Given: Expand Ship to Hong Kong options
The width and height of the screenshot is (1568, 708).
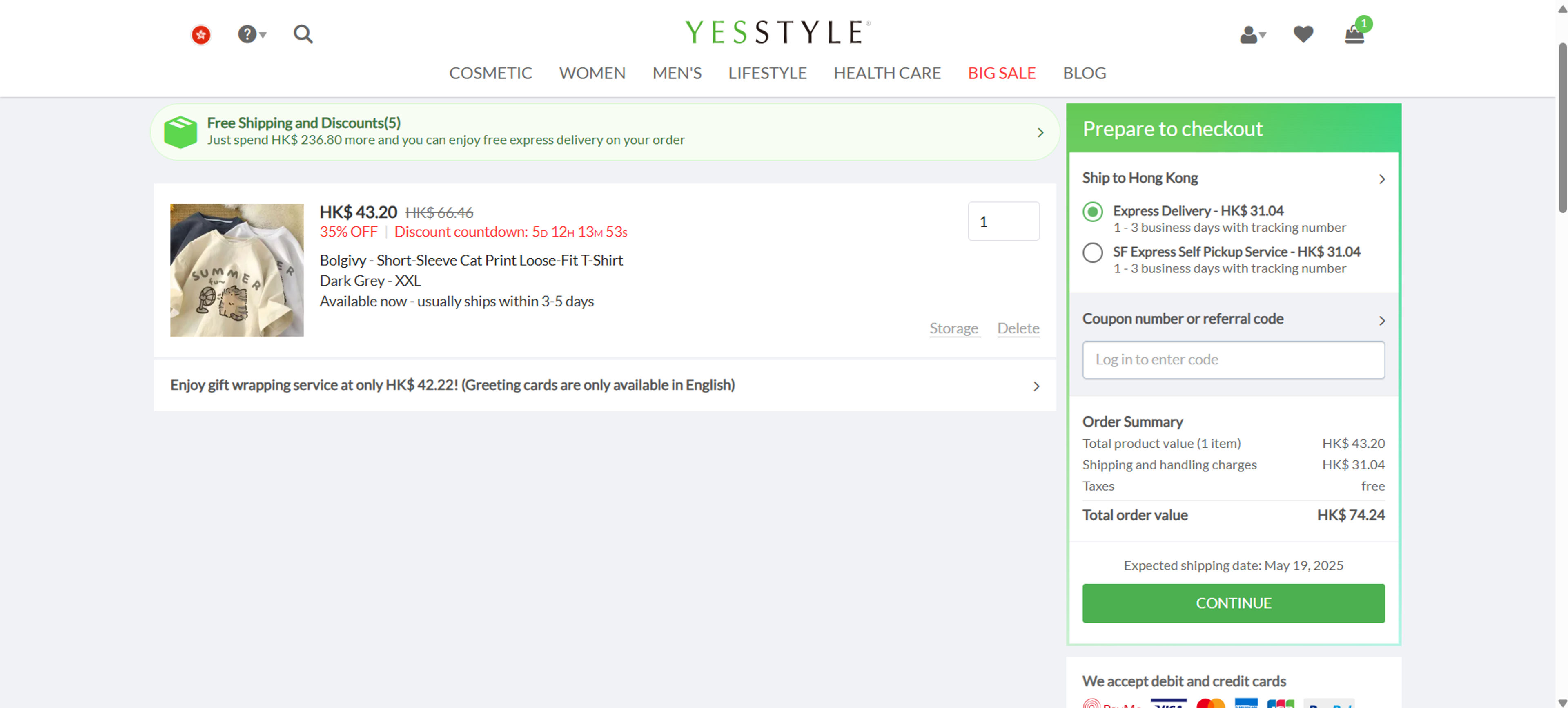Looking at the screenshot, I should [1233, 179].
